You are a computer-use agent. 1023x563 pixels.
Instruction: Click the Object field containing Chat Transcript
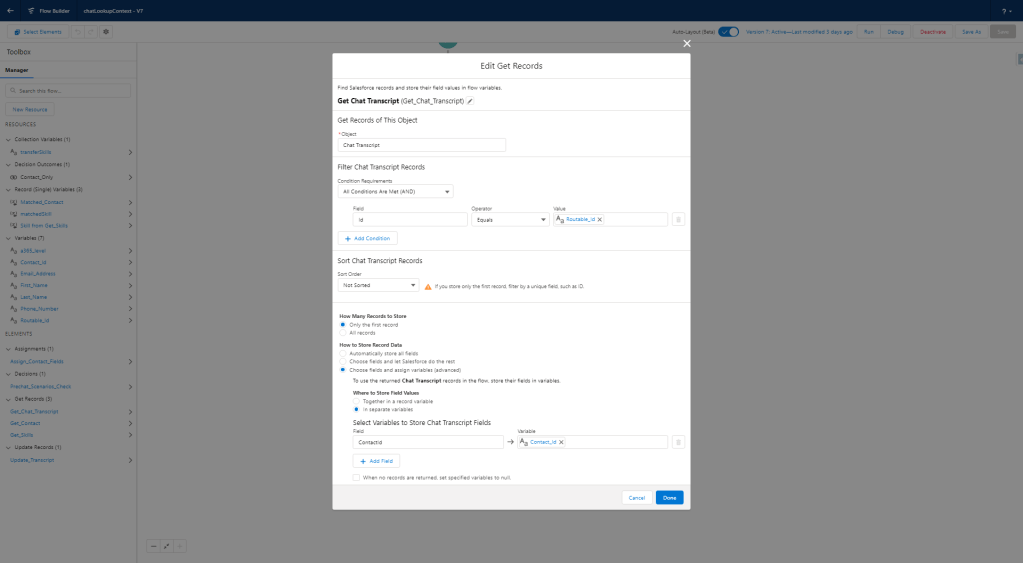pos(421,145)
